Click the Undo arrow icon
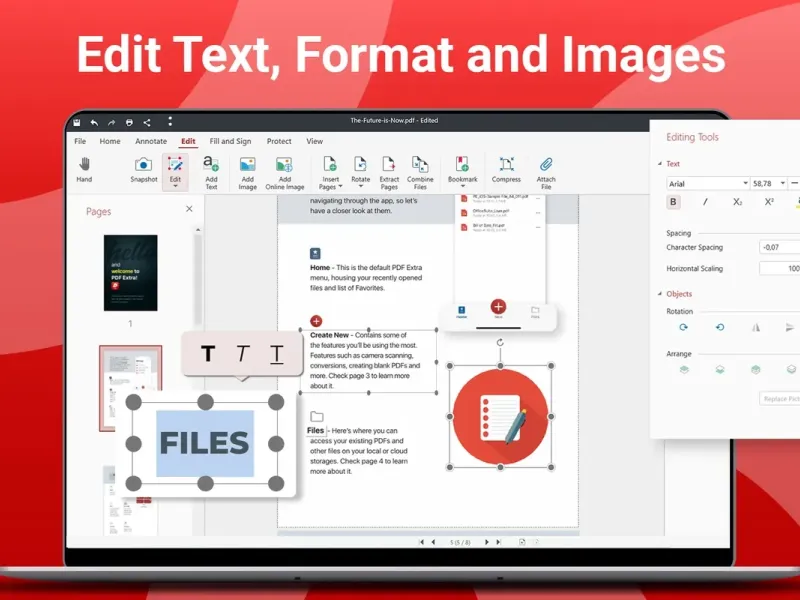800x600 pixels. (x=94, y=122)
